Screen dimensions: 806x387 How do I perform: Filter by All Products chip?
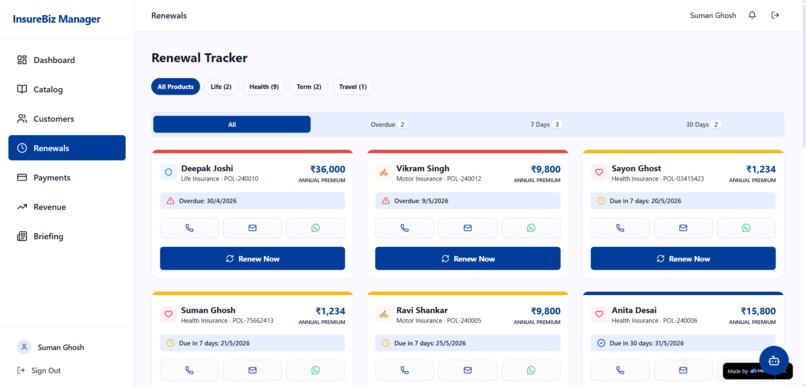coord(175,87)
